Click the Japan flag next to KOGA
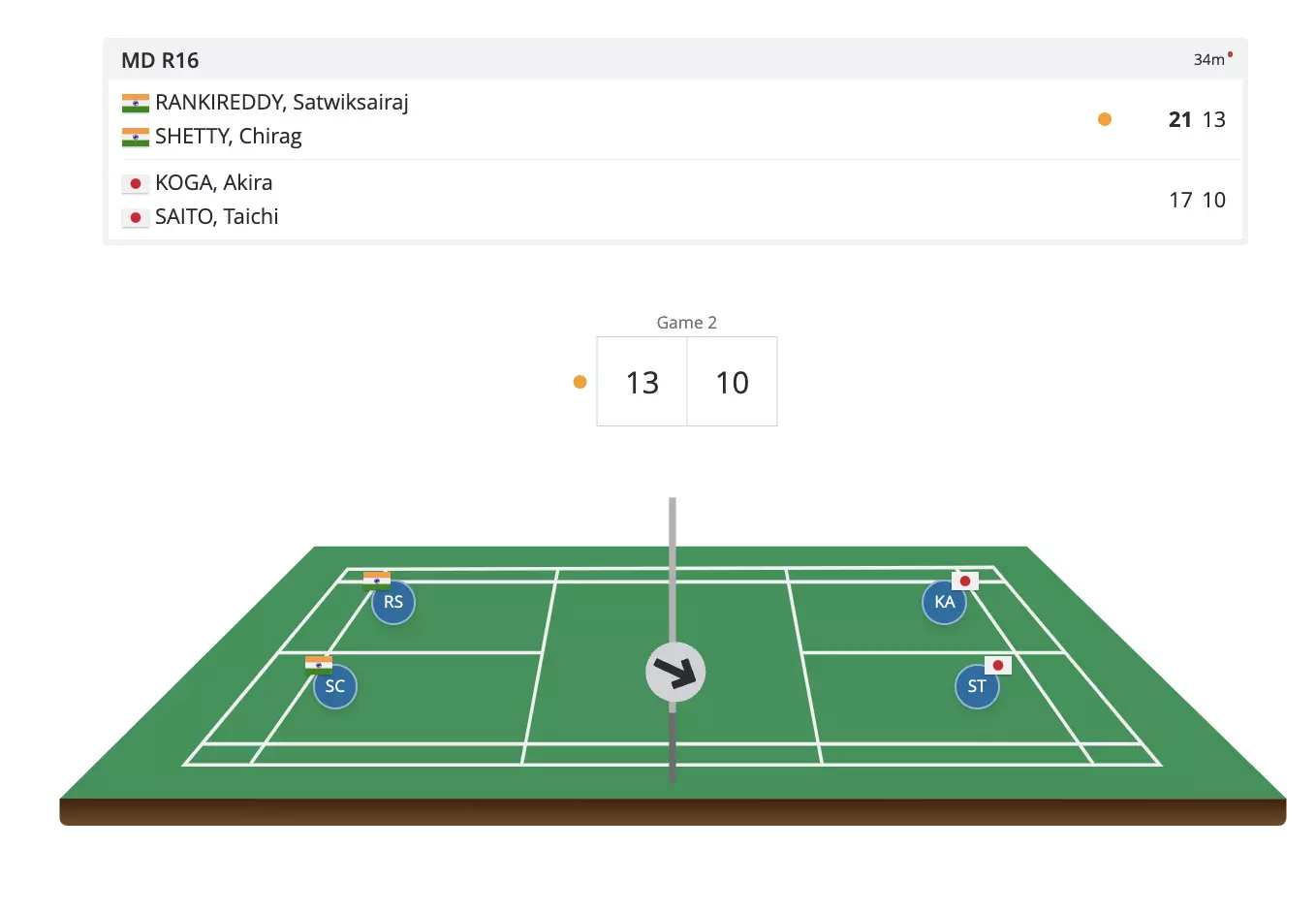 [x=136, y=183]
